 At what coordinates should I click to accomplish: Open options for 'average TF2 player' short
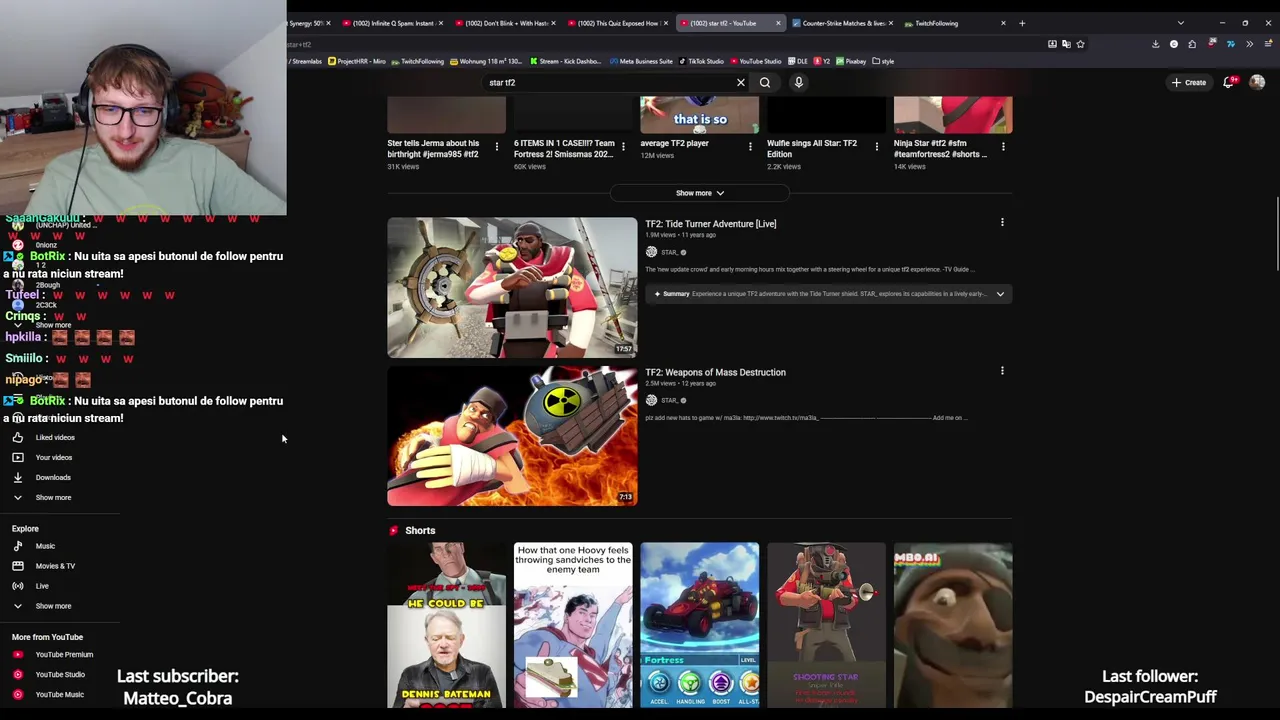tap(750, 147)
